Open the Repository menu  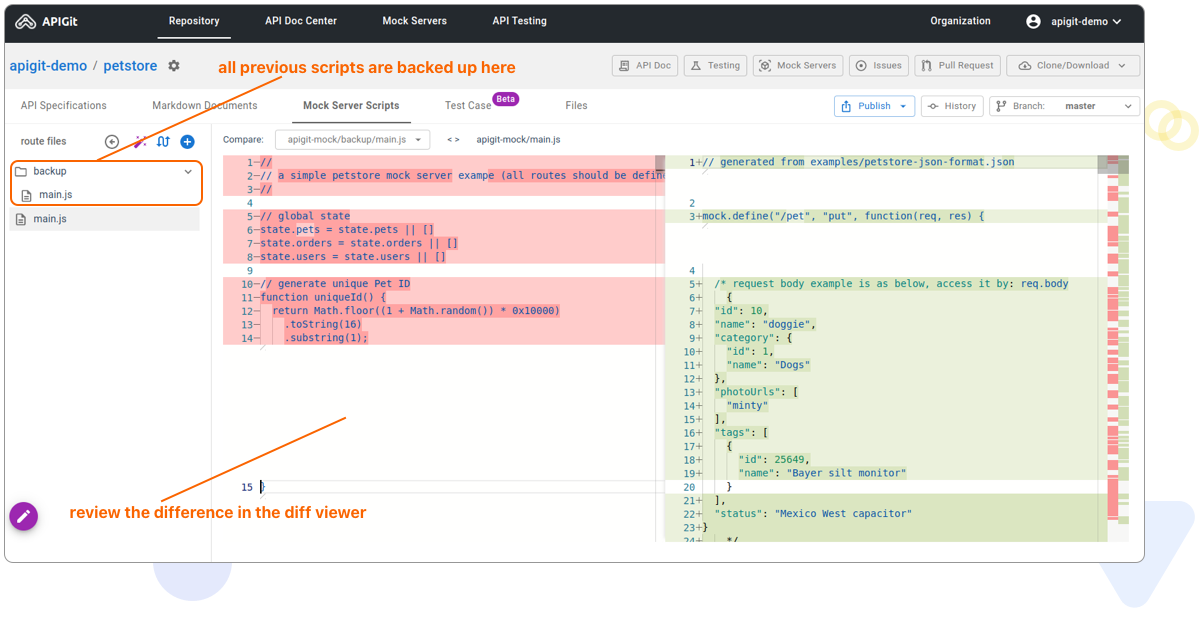(194, 21)
